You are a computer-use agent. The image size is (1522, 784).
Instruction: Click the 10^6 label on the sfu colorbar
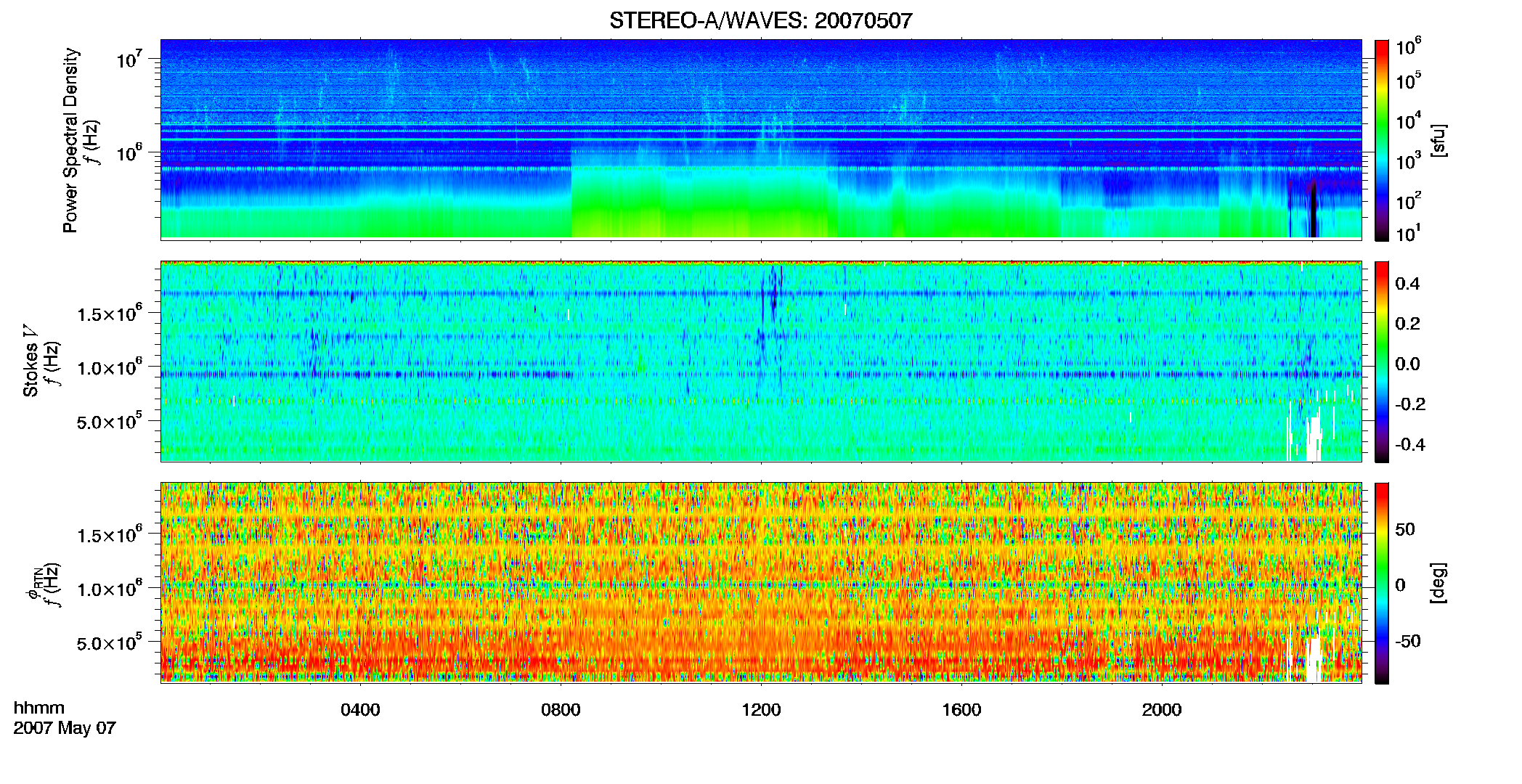(1408, 46)
